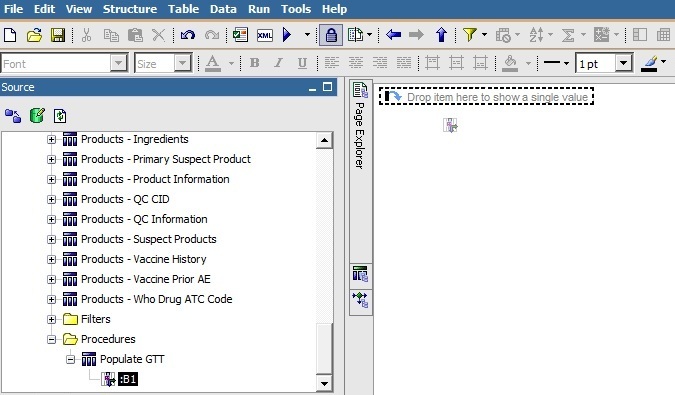Click the New document icon
Image resolution: width=675 pixels, height=395 pixels.
[x=10, y=35]
